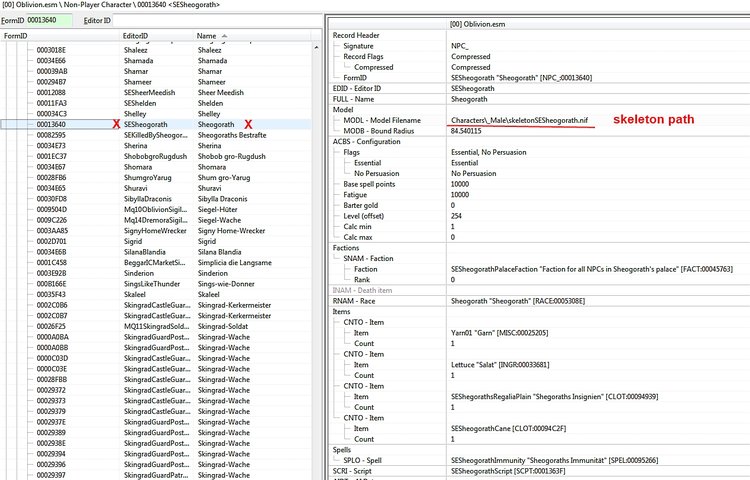Select the SCRI - Script row

pyautogui.click(x=539, y=471)
